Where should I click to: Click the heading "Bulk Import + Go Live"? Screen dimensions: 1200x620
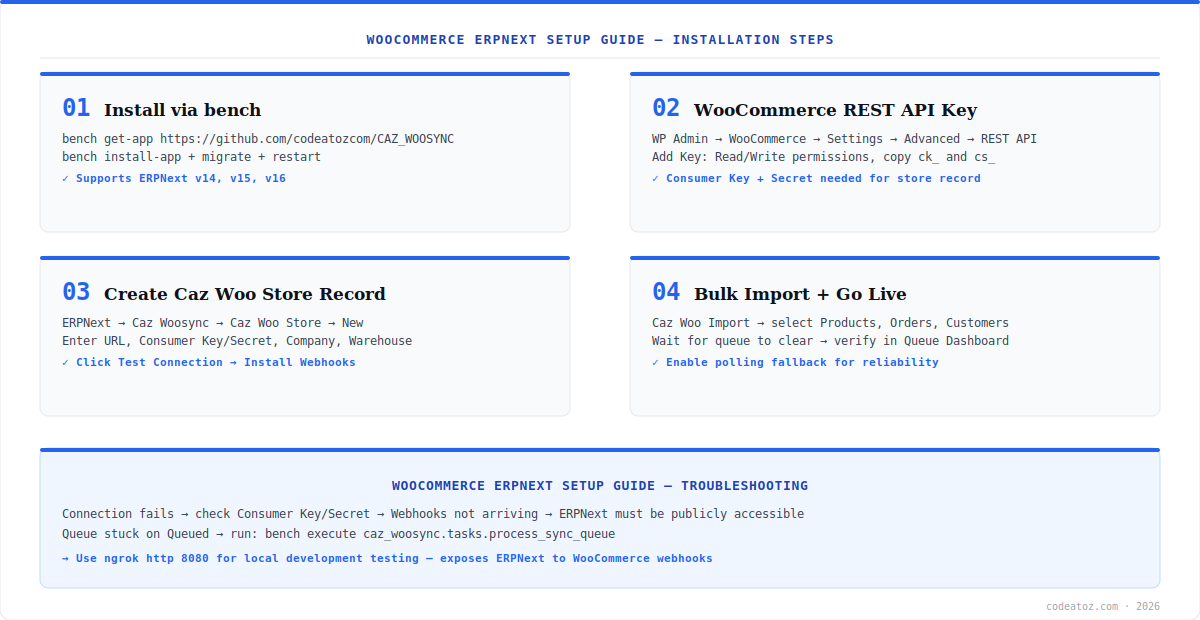pos(800,294)
